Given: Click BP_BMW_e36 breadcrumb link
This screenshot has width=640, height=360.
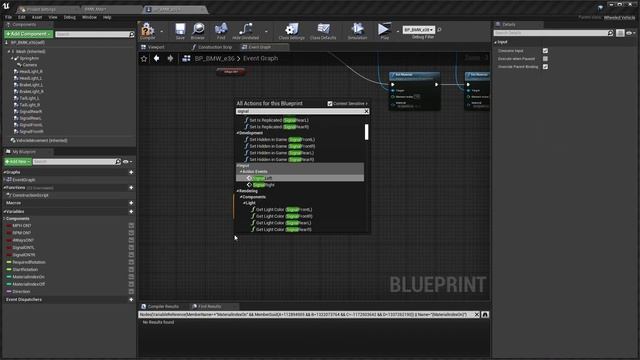Looking at the screenshot, I should 214,59.
